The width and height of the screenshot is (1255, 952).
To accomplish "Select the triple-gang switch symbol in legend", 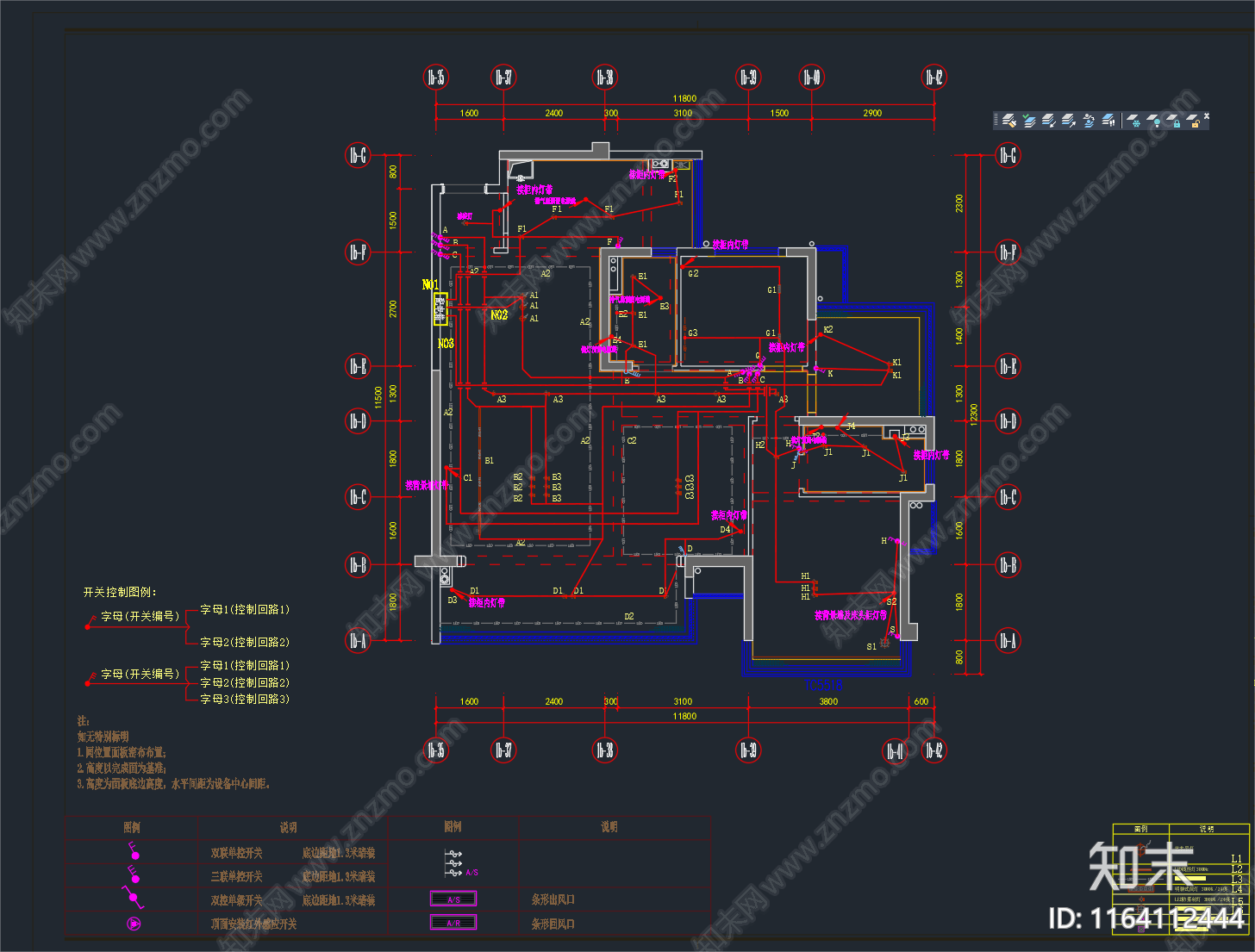I will point(134,875).
